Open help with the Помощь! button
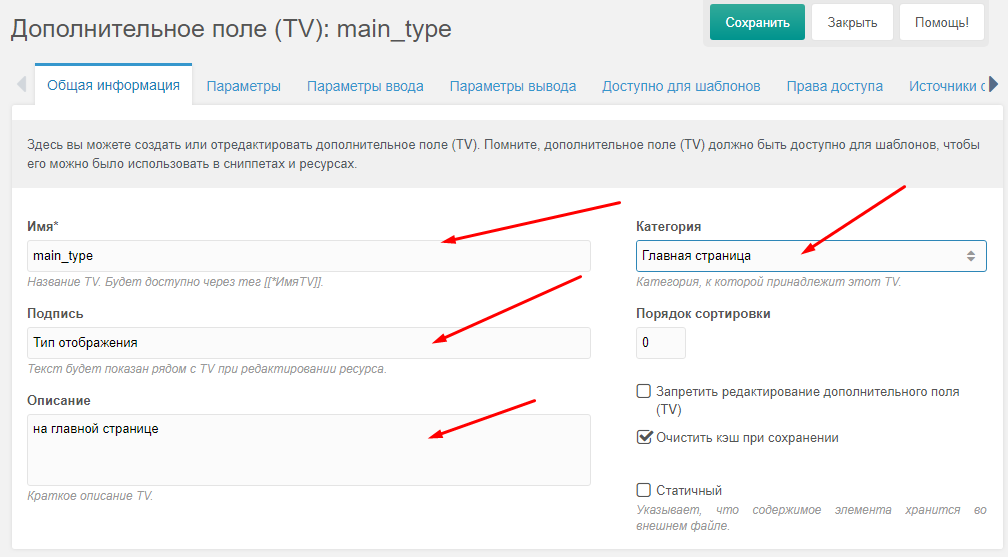This screenshot has width=1008, height=557. tap(942, 23)
